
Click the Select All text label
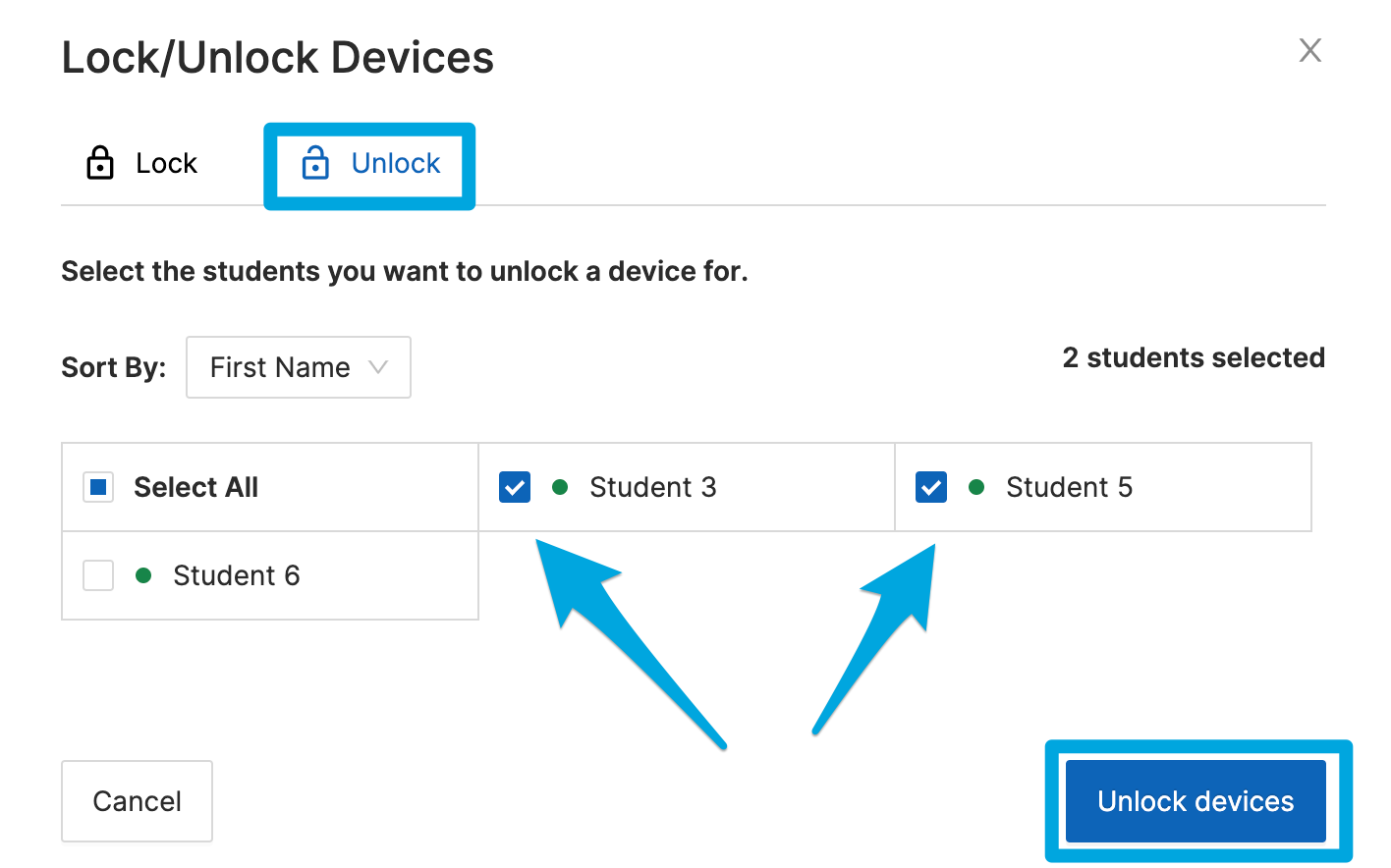[x=195, y=487]
